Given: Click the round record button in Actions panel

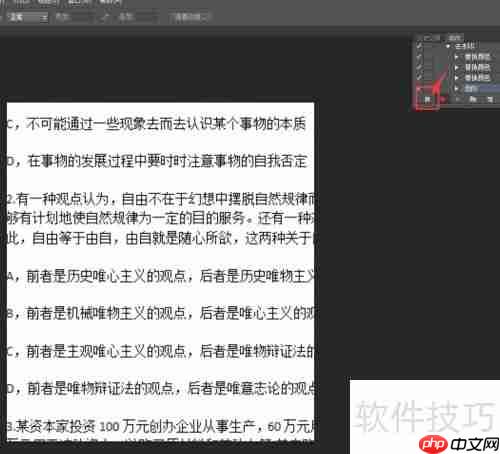Looking at the screenshot, I should (x=442, y=99).
